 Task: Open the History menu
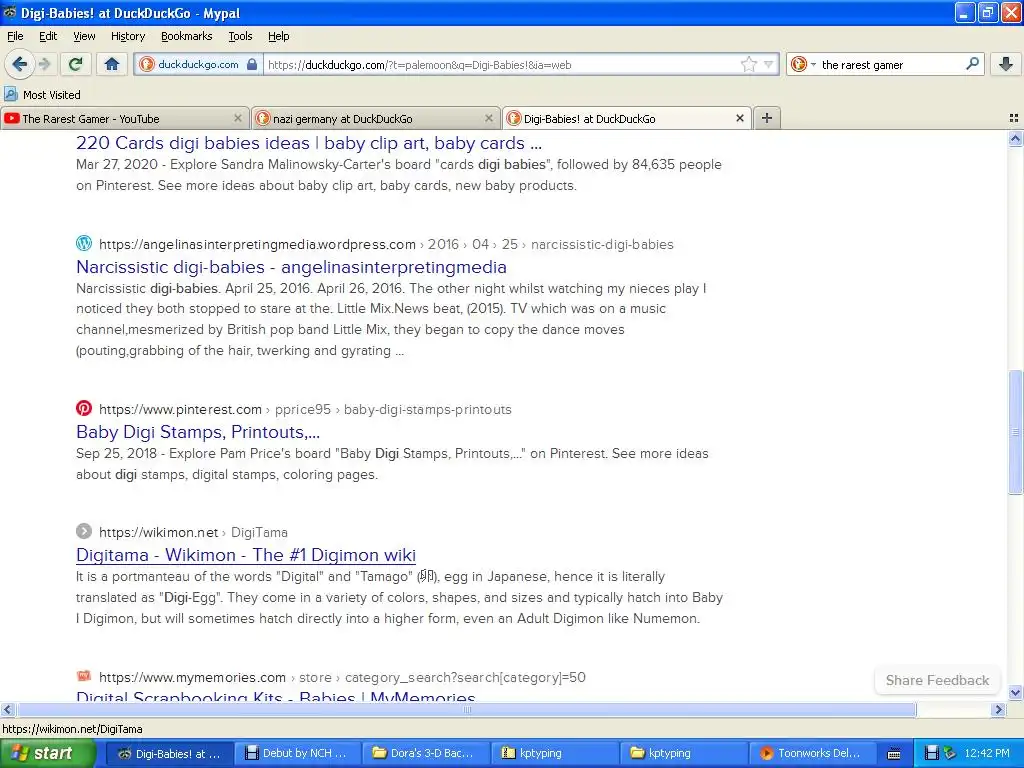(x=127, y=36)
